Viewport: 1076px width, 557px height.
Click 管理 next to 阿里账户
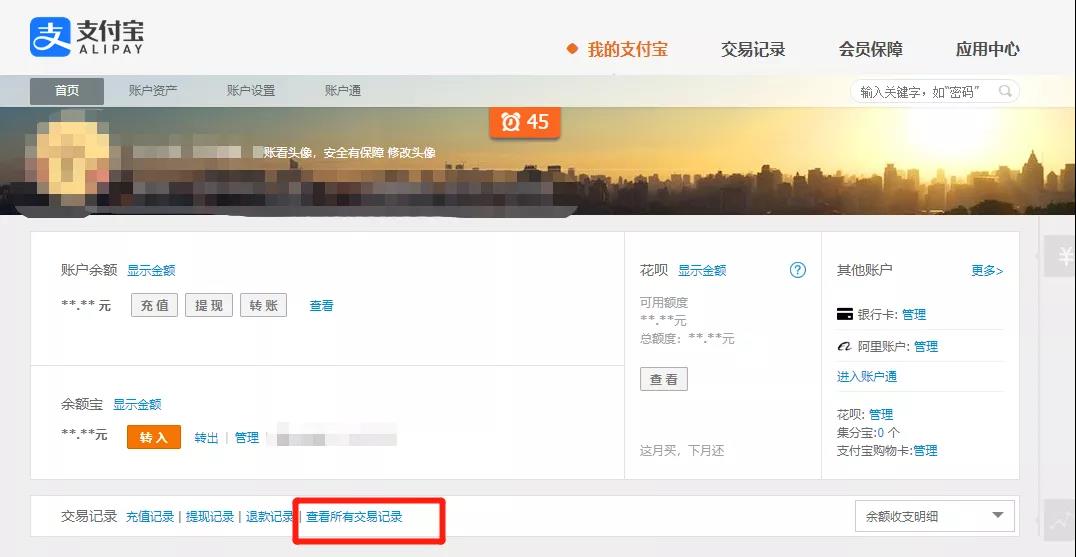coord(926,346)
